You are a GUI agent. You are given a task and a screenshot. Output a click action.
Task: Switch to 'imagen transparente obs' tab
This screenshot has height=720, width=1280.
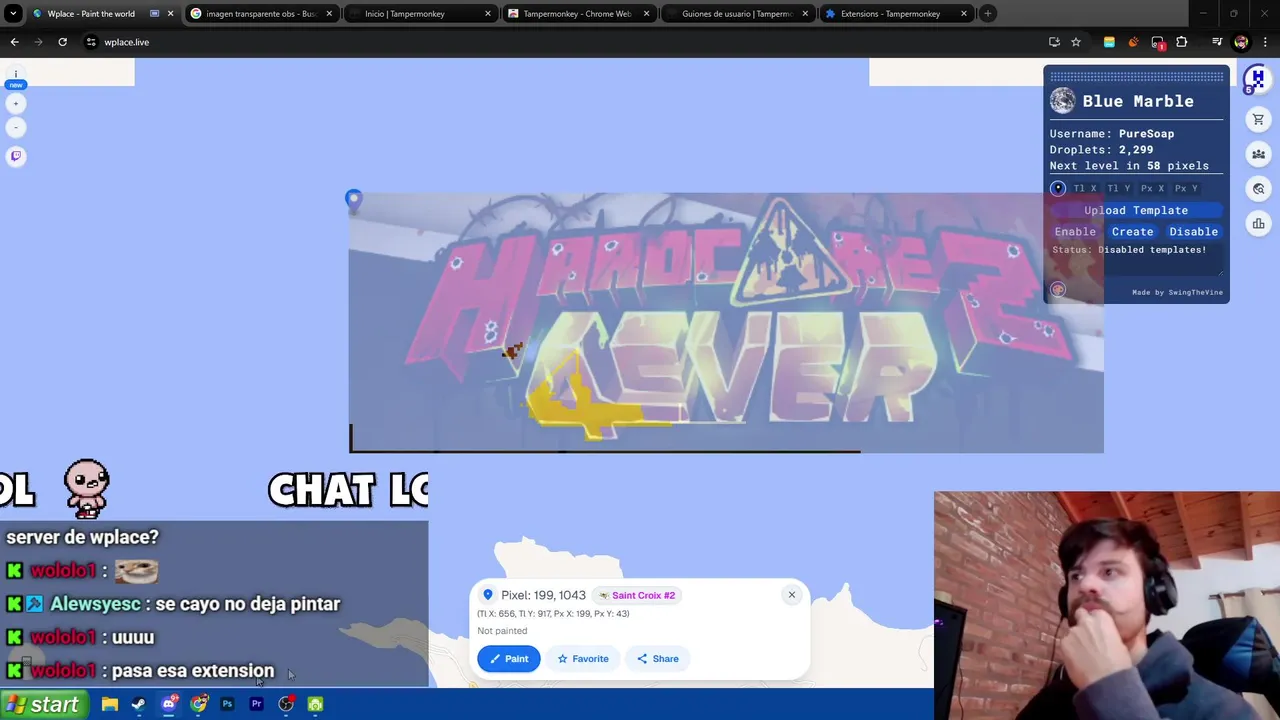click(x=260, y=14)
